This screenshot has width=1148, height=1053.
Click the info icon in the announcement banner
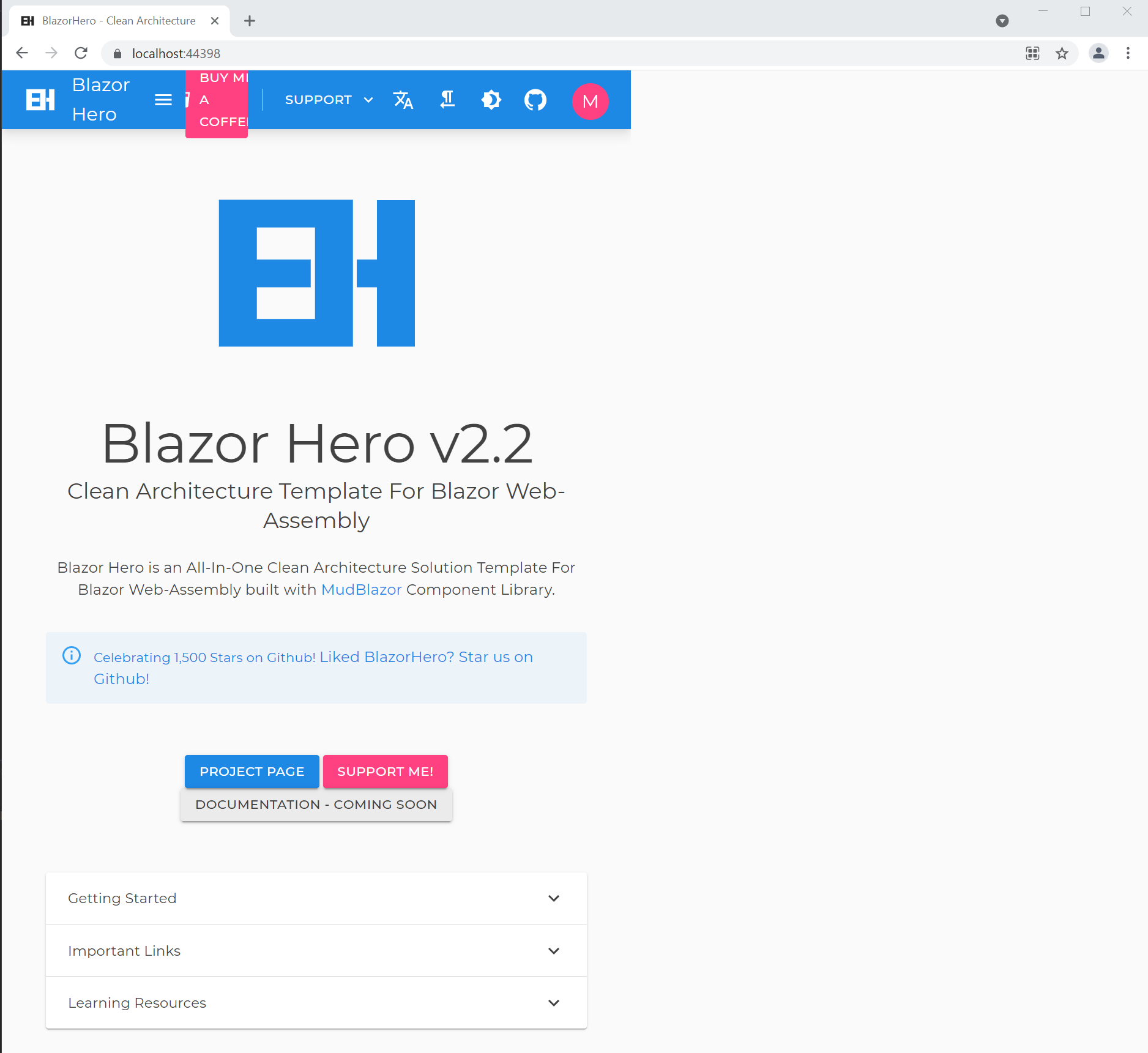[x=71, y=655]
